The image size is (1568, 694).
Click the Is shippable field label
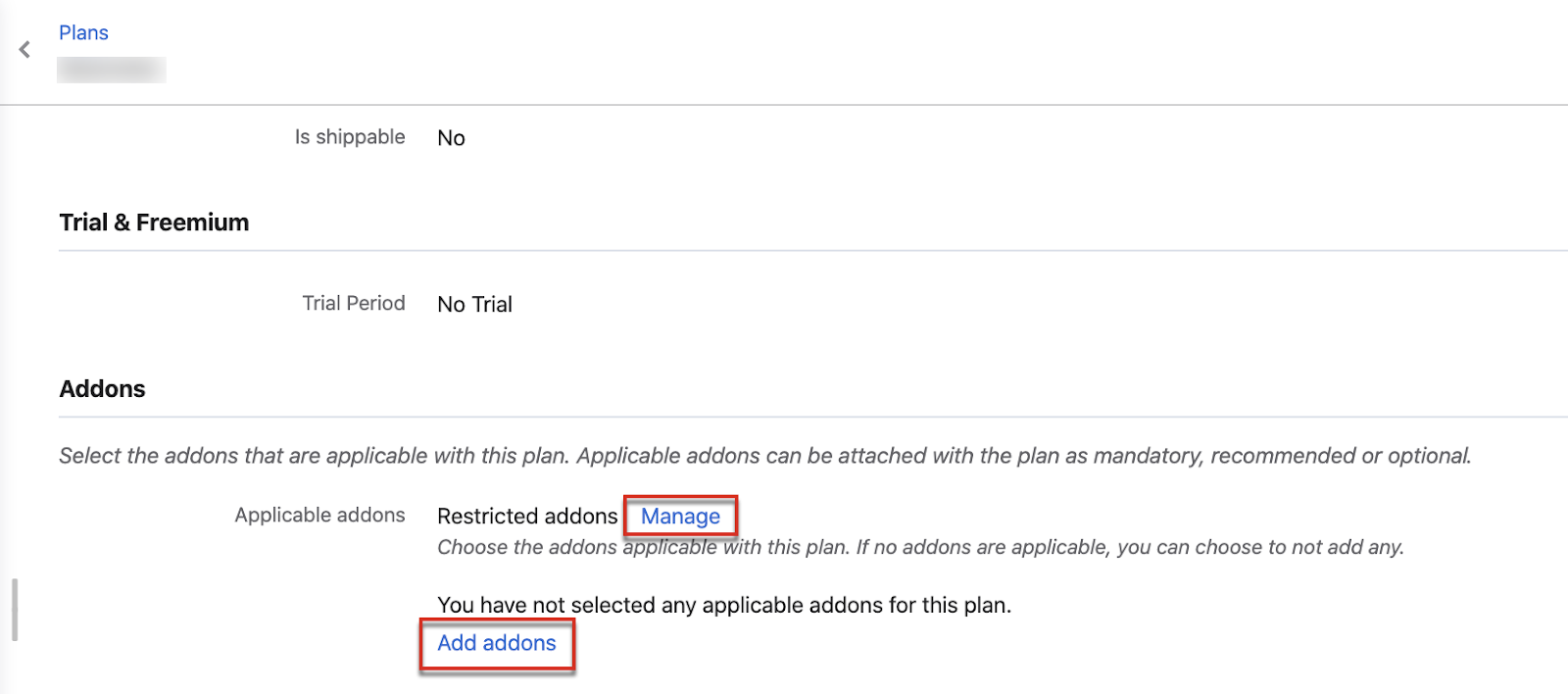click(x=350, y=137)
